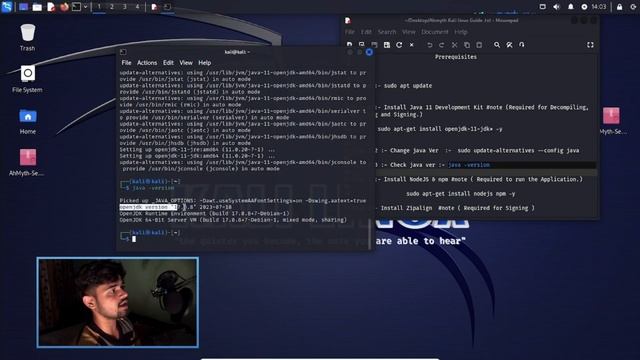Viewport: 640px width, 360px height.
Task: Switch to workspace 2
Action: tap(112, 7)
